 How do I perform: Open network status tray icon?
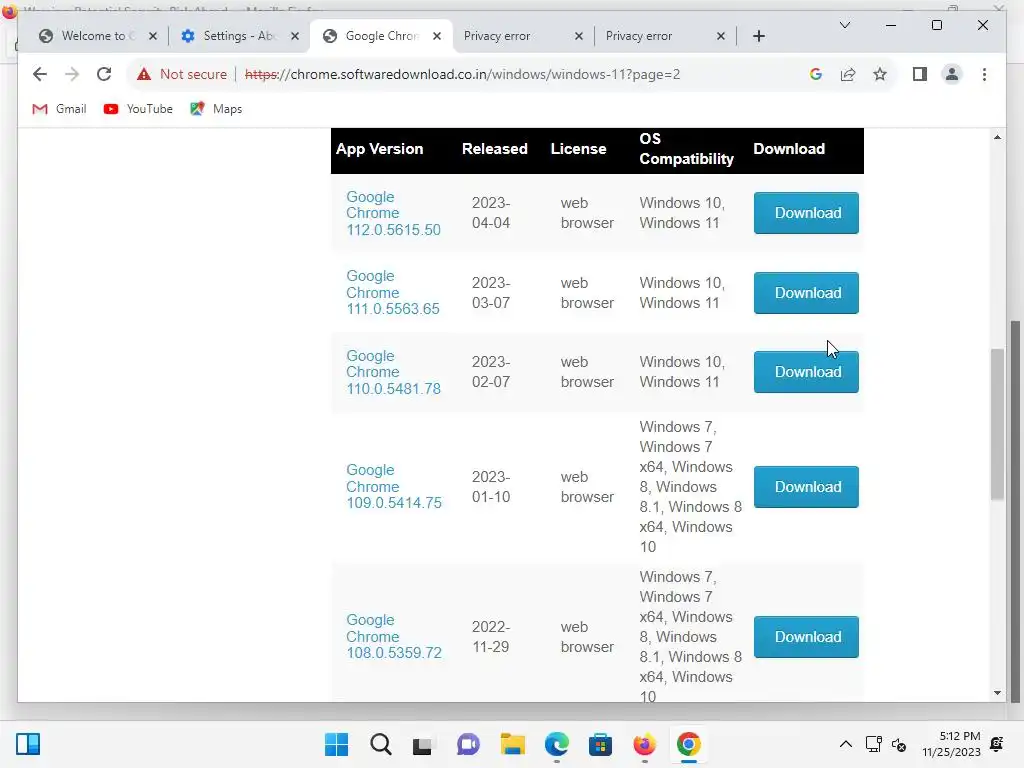(x=873, y=744)
